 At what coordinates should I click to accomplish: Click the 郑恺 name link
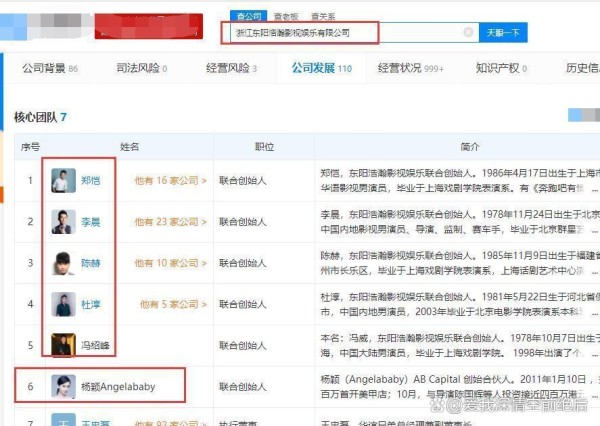pyautogui.click(x=91, y=180)
